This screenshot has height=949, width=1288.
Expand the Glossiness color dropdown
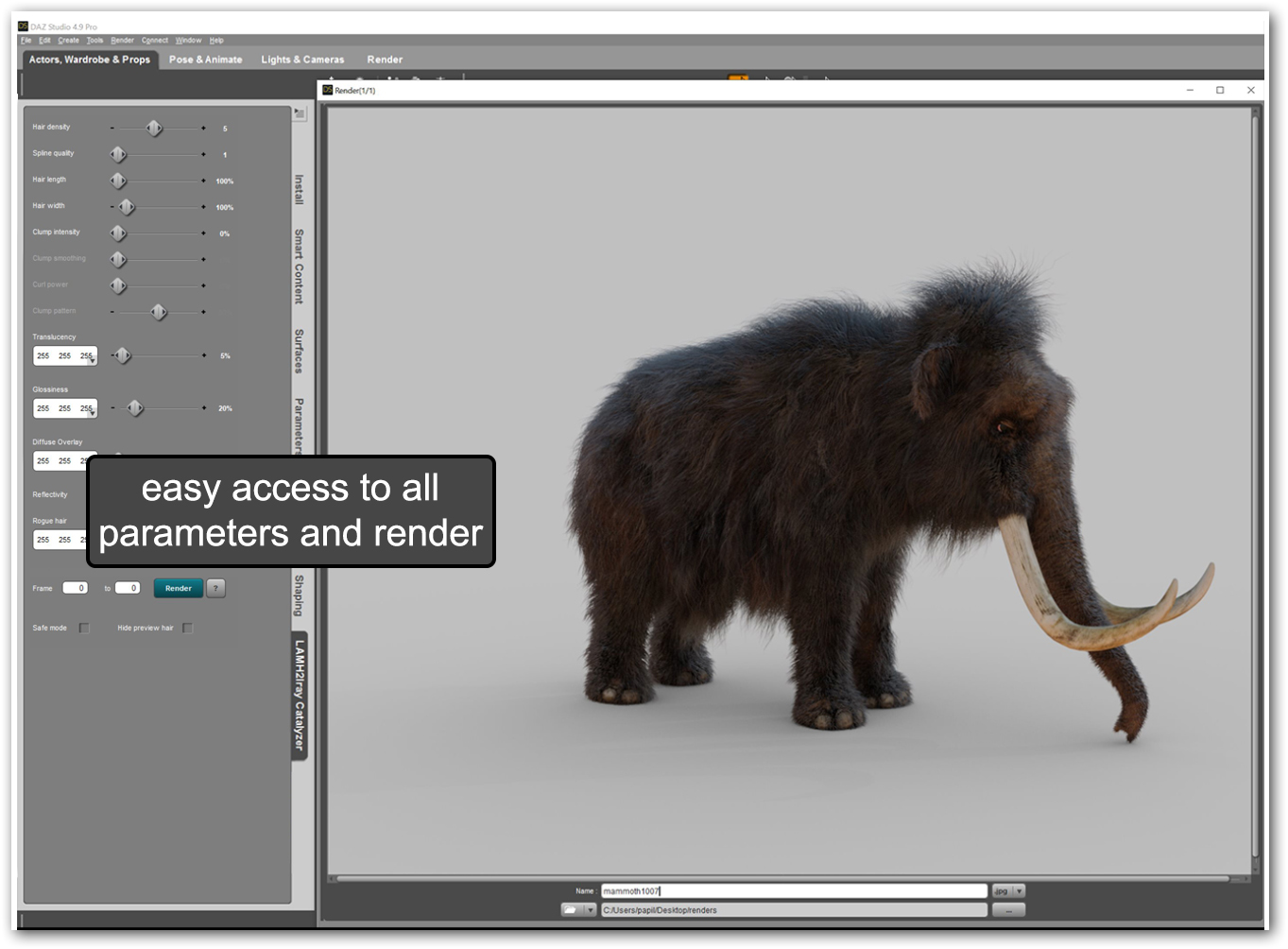92,413
